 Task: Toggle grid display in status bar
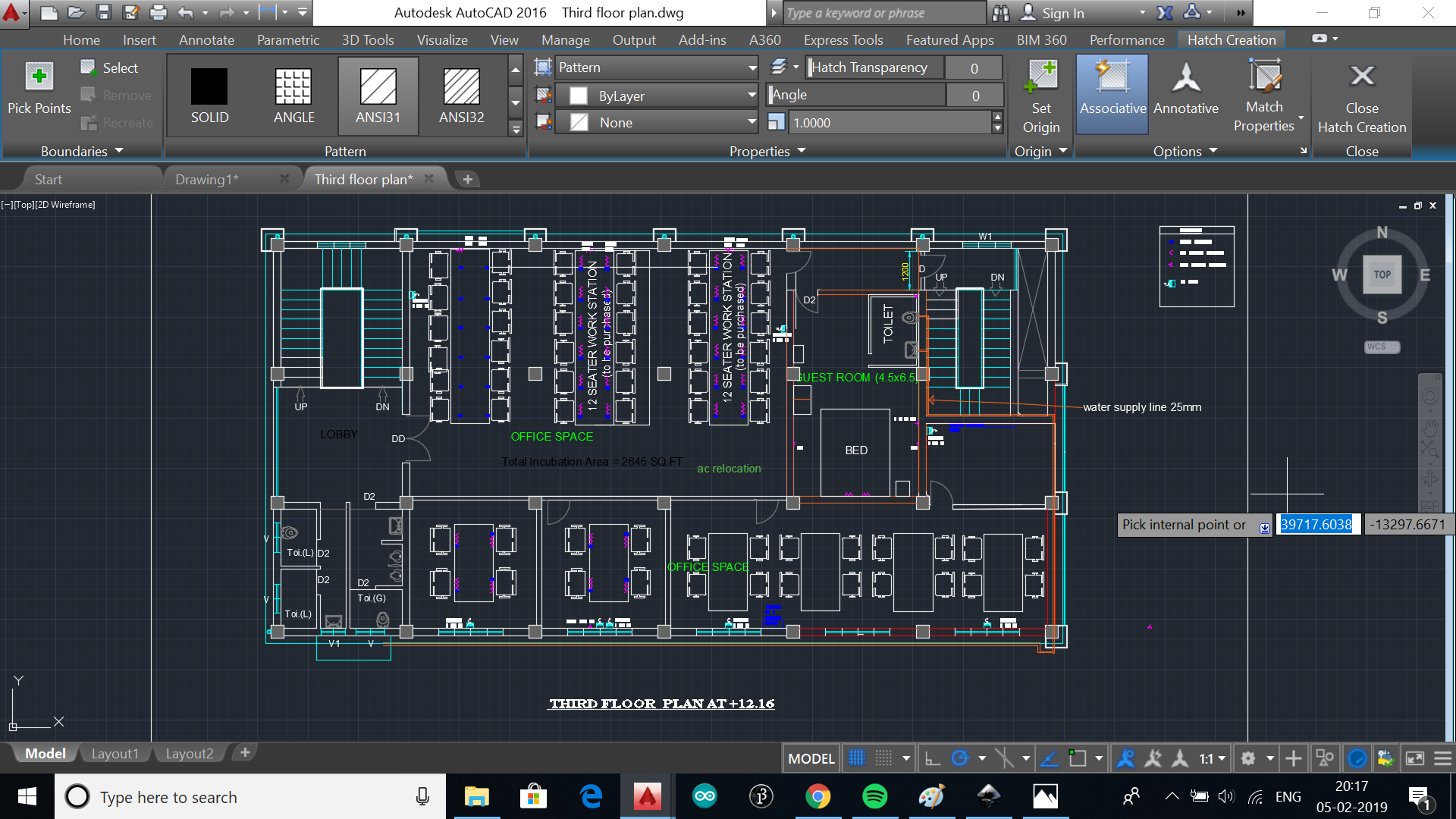(856, 758)
